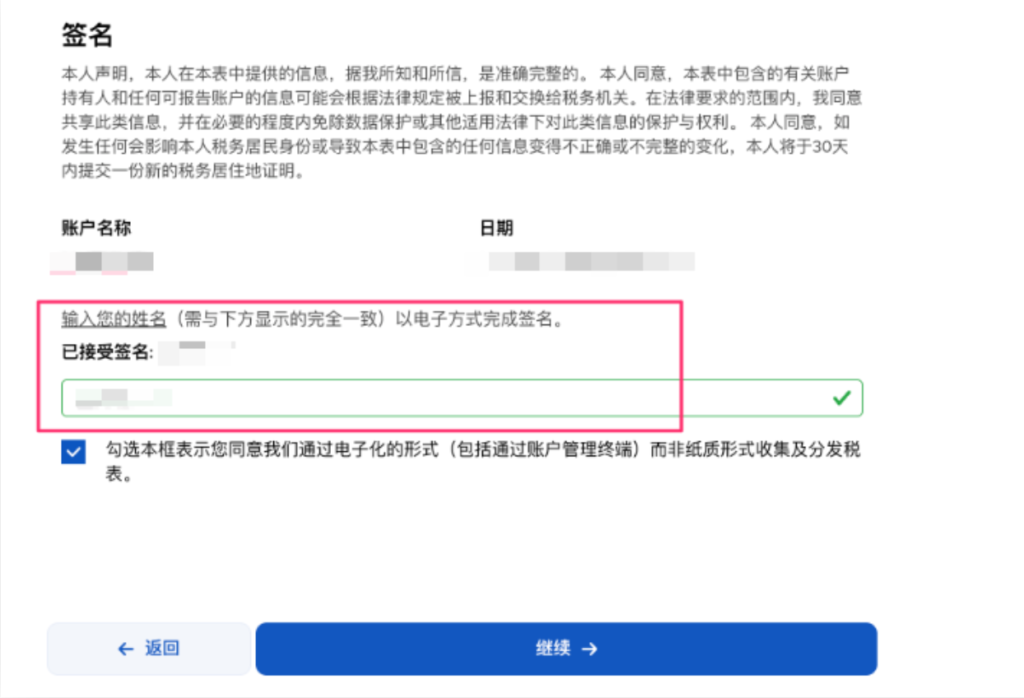Screen dimensions: 1024x698
Task: Click the blurred accepted signature name
Action: coord(197,353)
